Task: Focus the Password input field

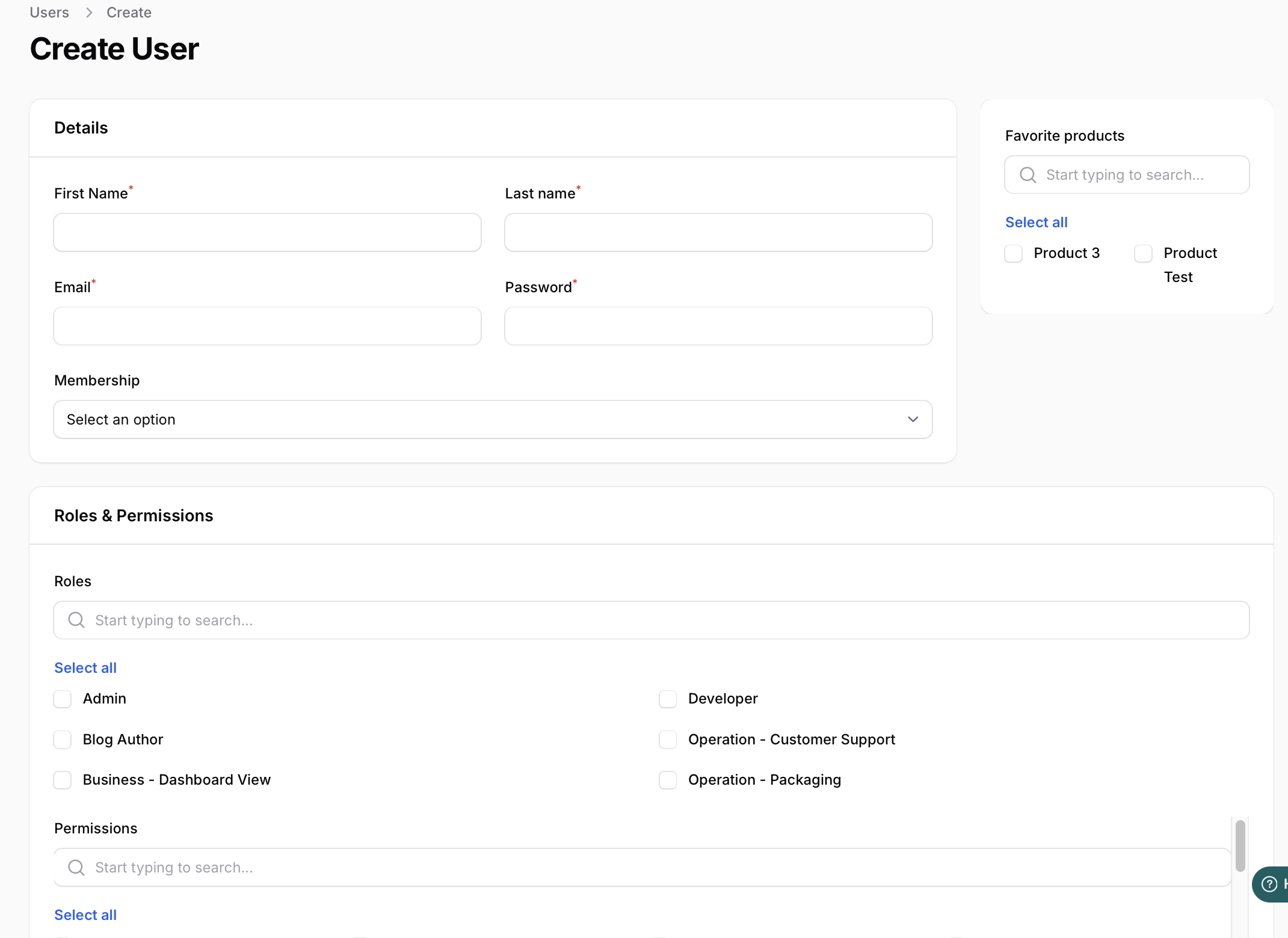Action: coord(718,326)
